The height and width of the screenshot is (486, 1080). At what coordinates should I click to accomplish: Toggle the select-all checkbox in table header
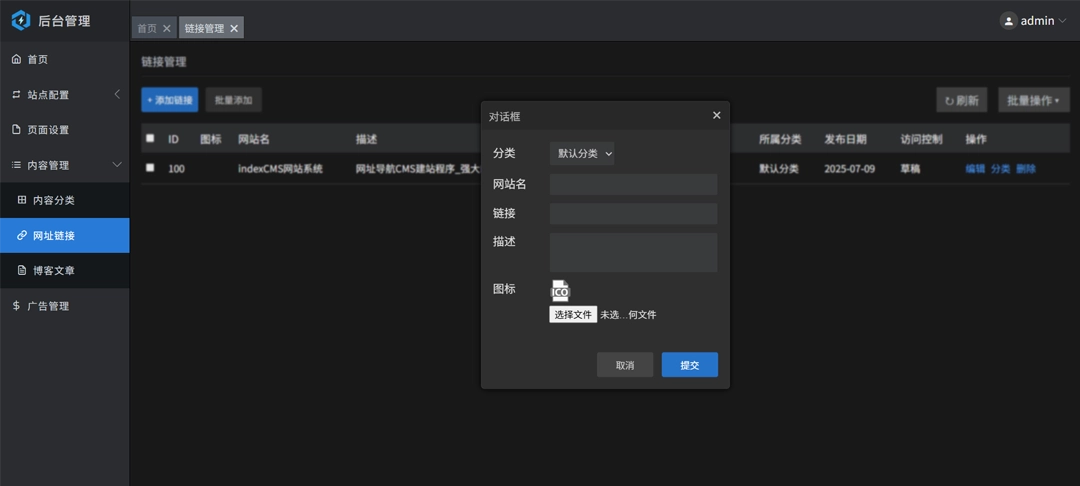[x=150, y=138]
